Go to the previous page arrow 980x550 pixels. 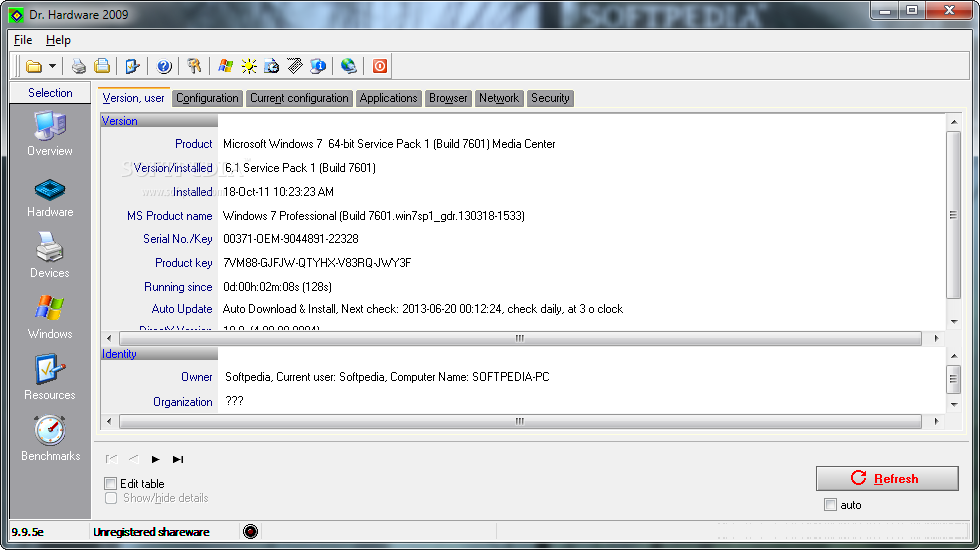tap(133, 459)
